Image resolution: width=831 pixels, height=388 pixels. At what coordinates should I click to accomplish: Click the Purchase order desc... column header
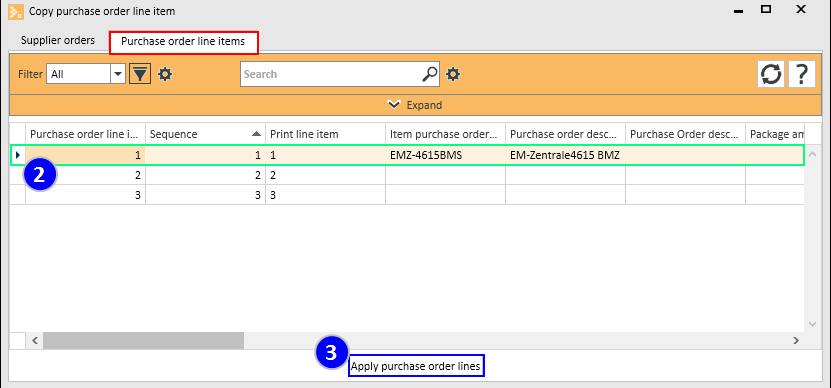coord(565,134)
